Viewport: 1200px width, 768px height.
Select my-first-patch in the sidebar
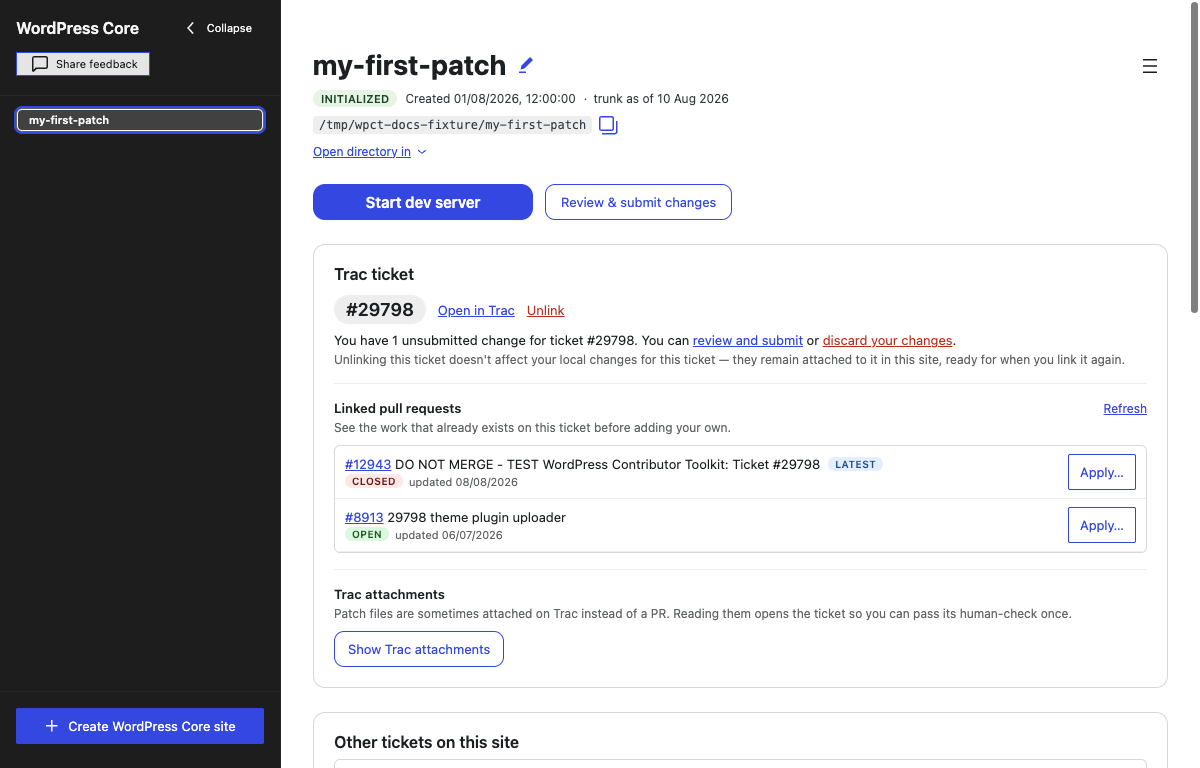pyautogui.click(x=140, y=120)
